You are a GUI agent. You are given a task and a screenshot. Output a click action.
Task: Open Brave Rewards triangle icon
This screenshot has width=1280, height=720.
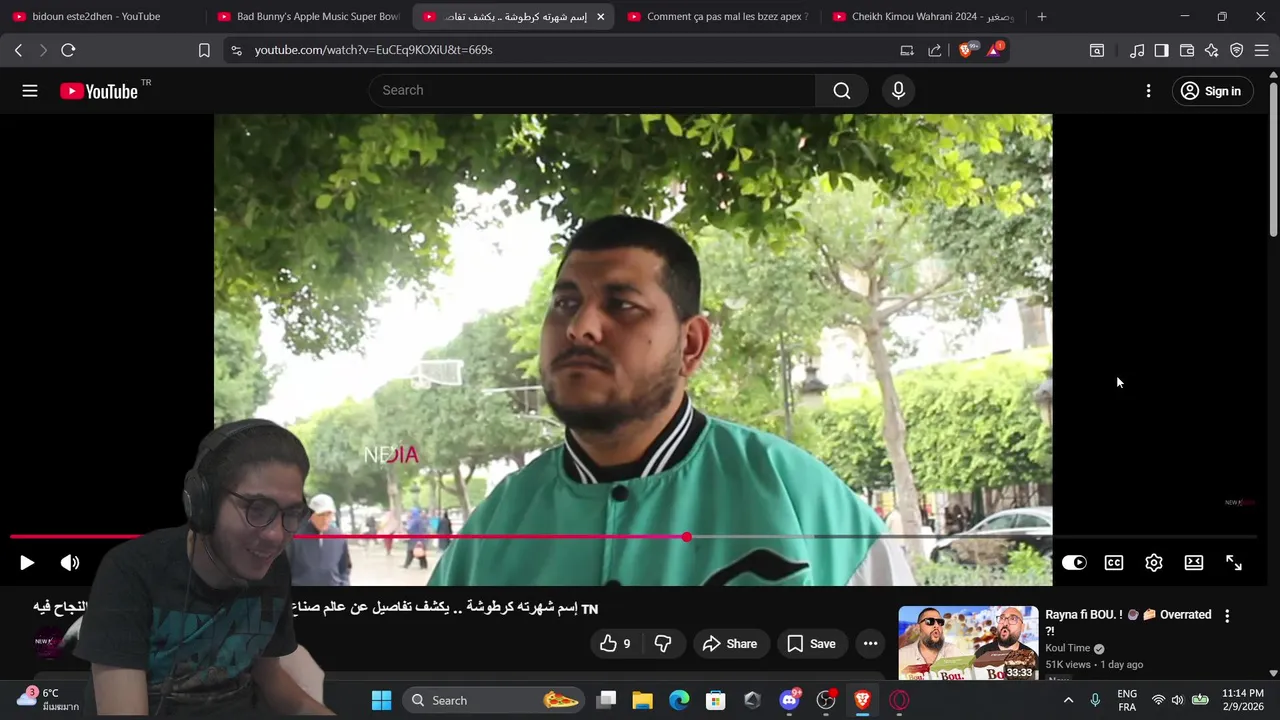pyautogui.click(x=994, y=50)
